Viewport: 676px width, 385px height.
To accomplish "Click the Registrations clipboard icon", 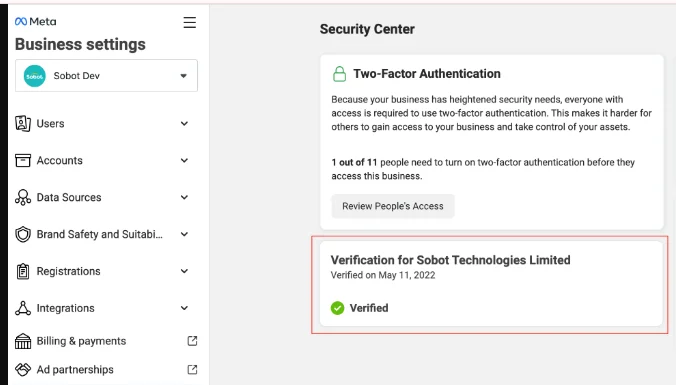I will coord(23,271).
